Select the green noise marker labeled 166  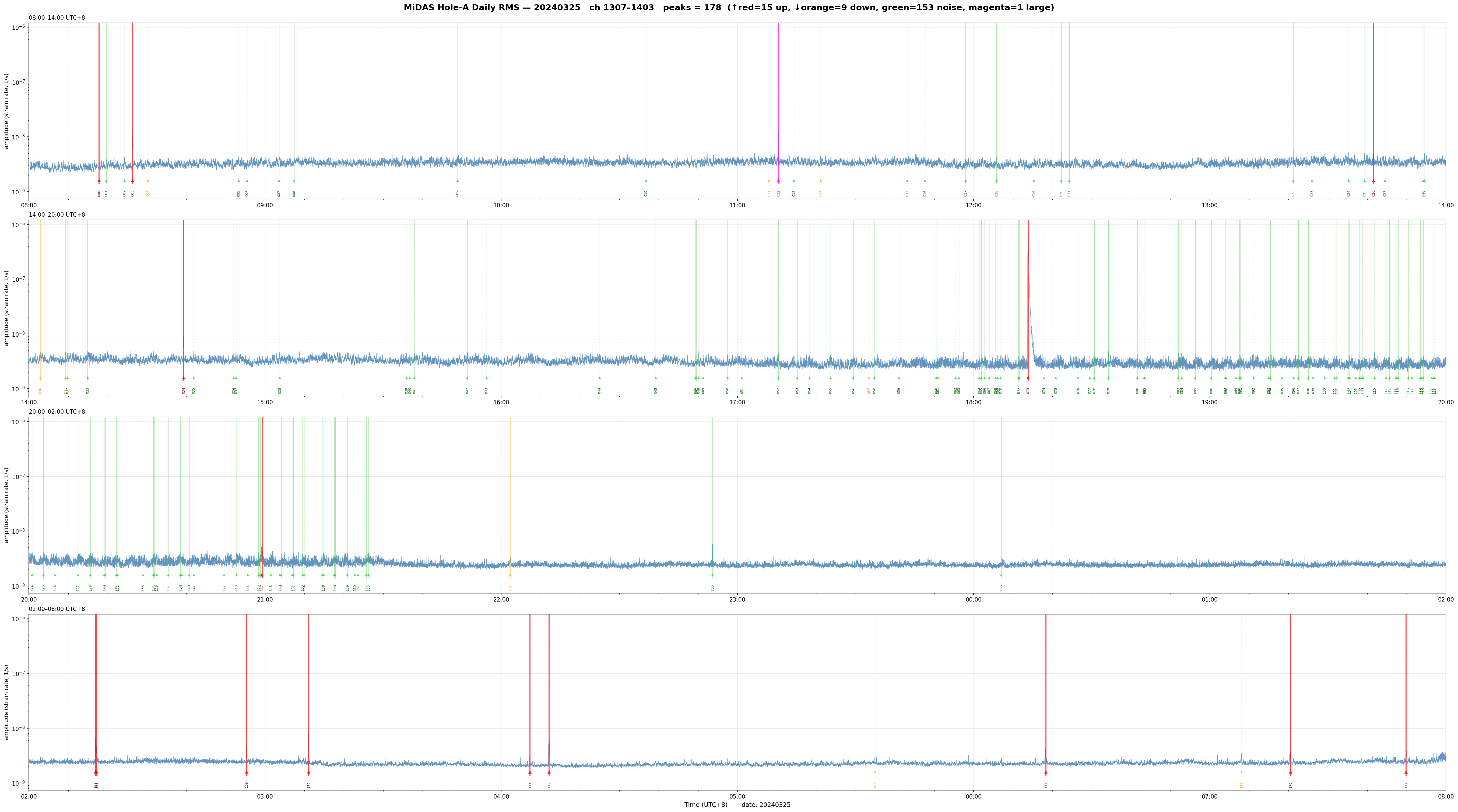click(x=1001, y=575)
